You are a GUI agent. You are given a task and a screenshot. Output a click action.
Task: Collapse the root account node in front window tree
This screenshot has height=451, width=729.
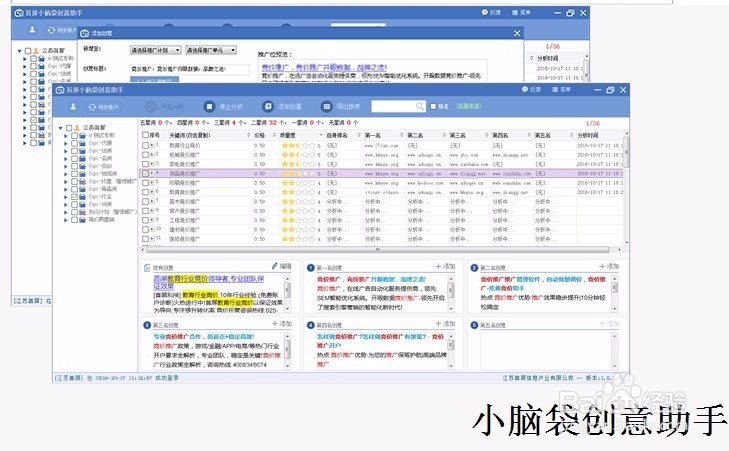pos(60,127)
